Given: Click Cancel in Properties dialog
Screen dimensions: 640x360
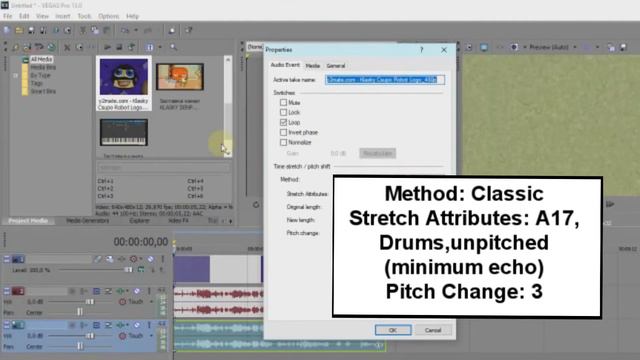Looking at the screenshot, I should 433,330.
